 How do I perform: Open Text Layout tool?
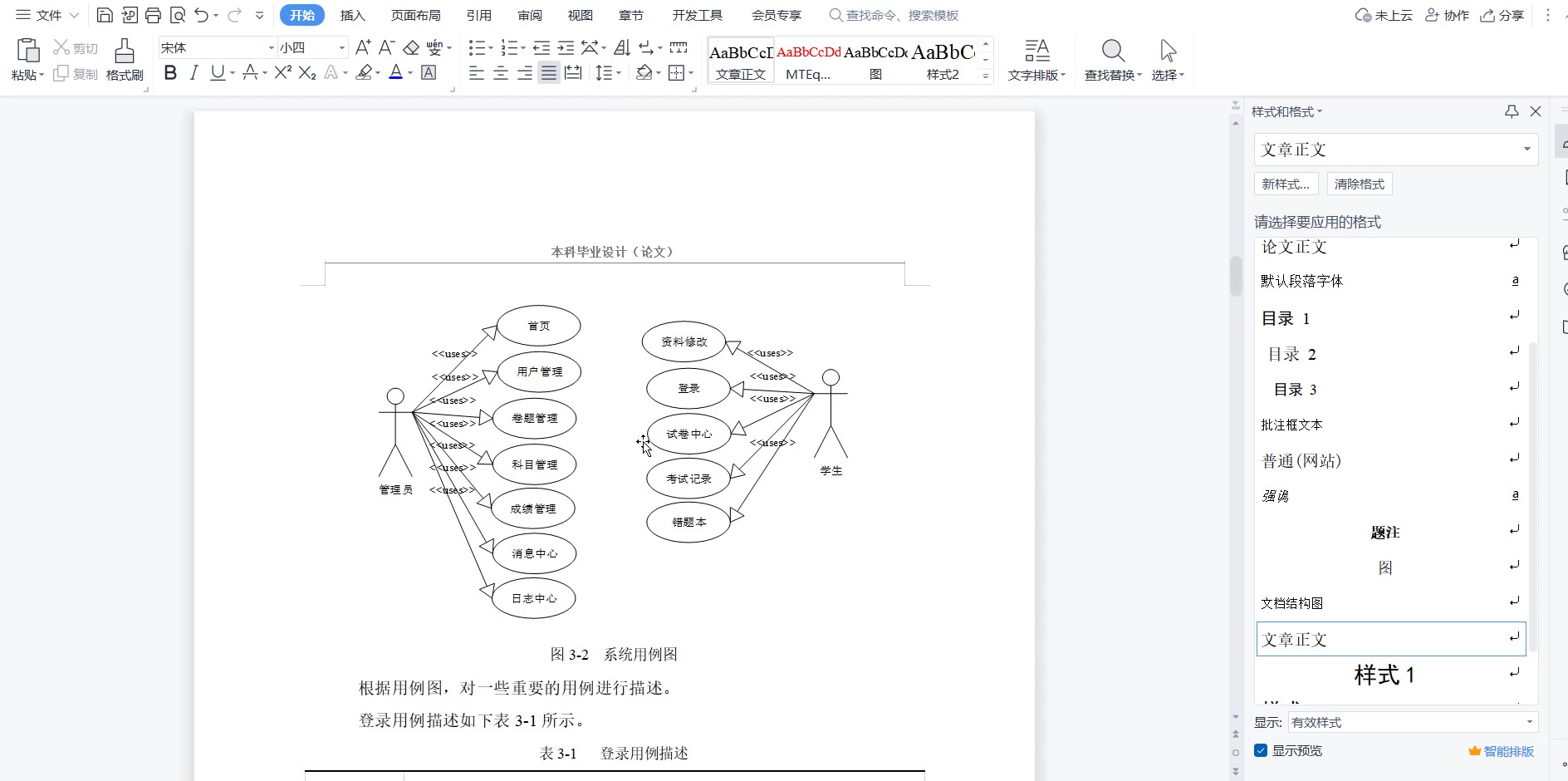(x=1037, y=60)
